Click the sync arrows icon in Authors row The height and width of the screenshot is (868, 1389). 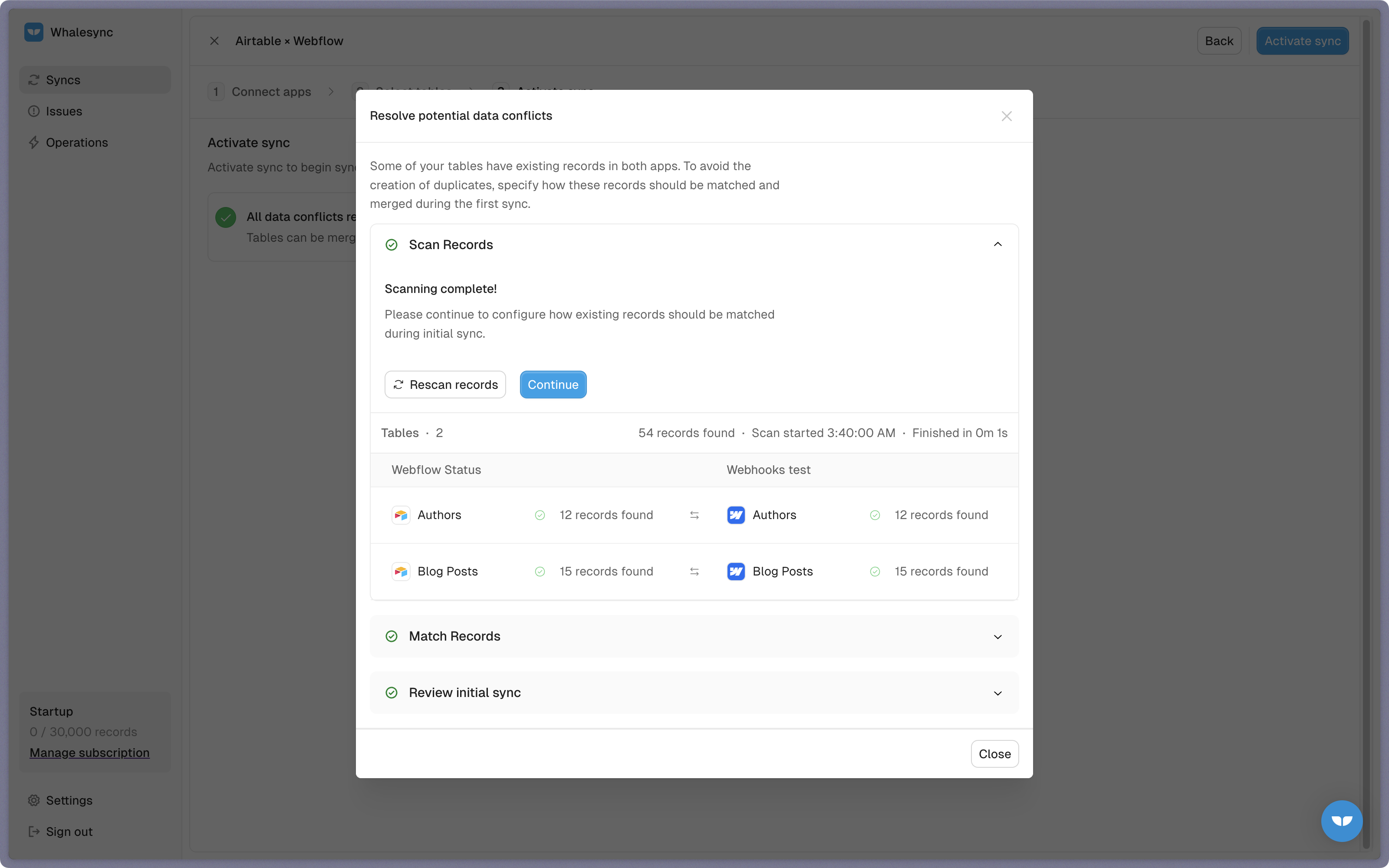694,515
